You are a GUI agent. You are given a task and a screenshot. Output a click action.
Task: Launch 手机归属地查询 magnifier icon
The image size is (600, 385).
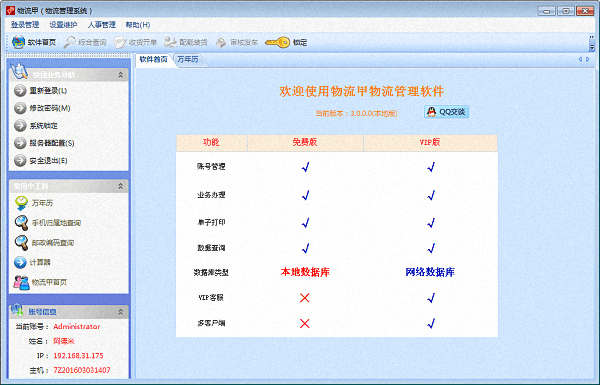pyautogui.click(x=21, y=223)
